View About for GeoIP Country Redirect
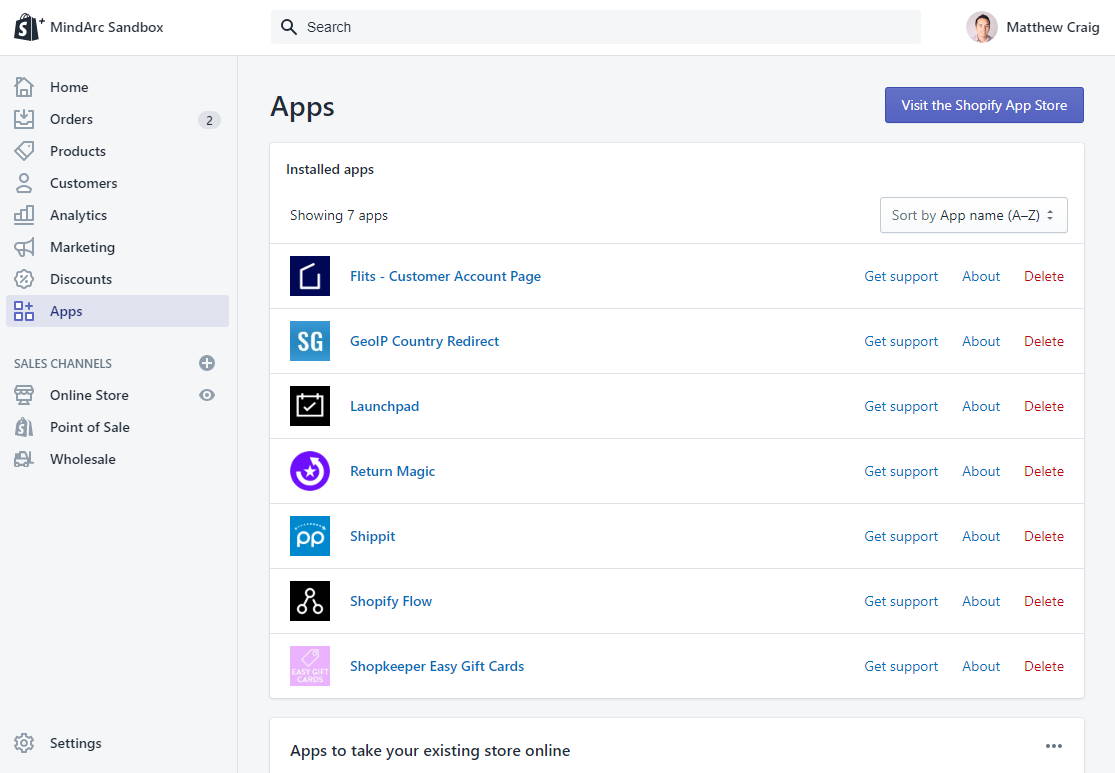Image resolution: width=1115 pixels, height=773 pixels. coord(981,341)
